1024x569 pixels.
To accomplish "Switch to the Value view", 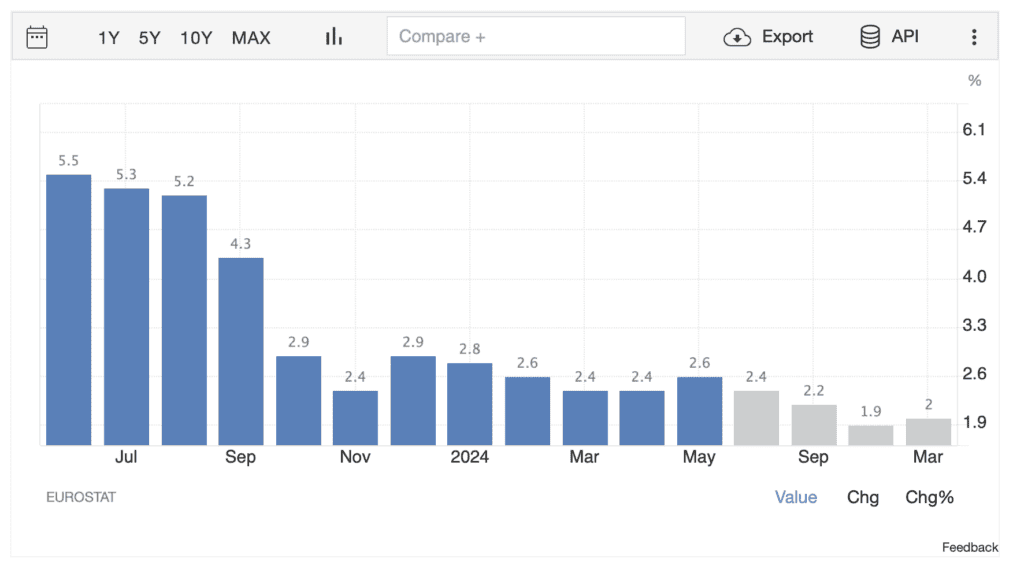I will (x=795, y=497).
